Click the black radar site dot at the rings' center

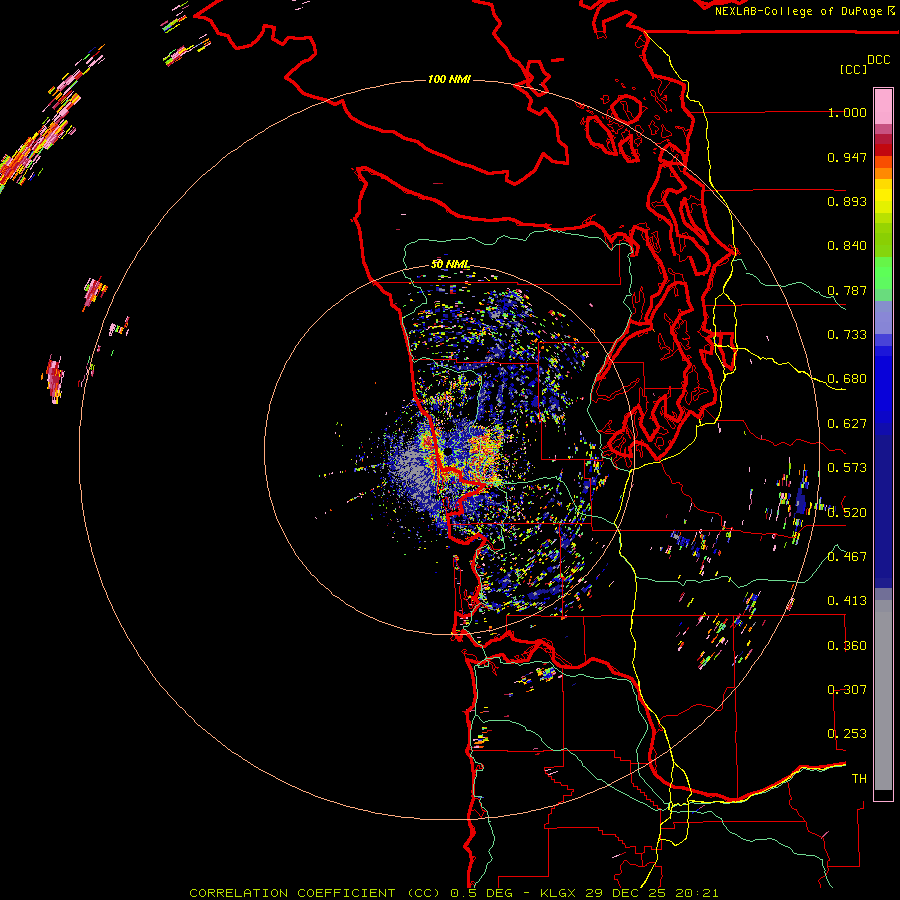446,451
